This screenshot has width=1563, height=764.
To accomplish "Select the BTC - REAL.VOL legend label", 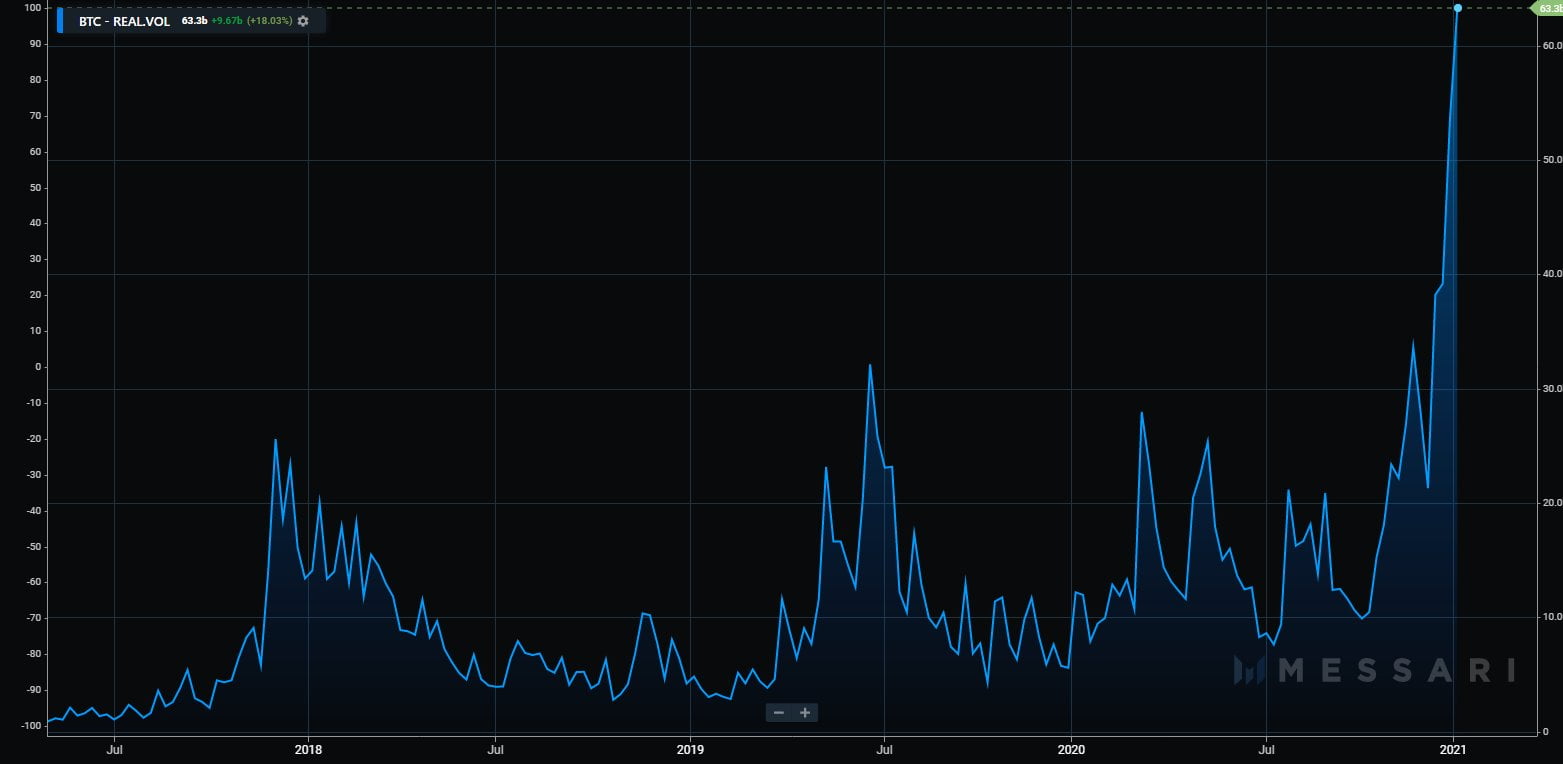I will click(124, 21).
